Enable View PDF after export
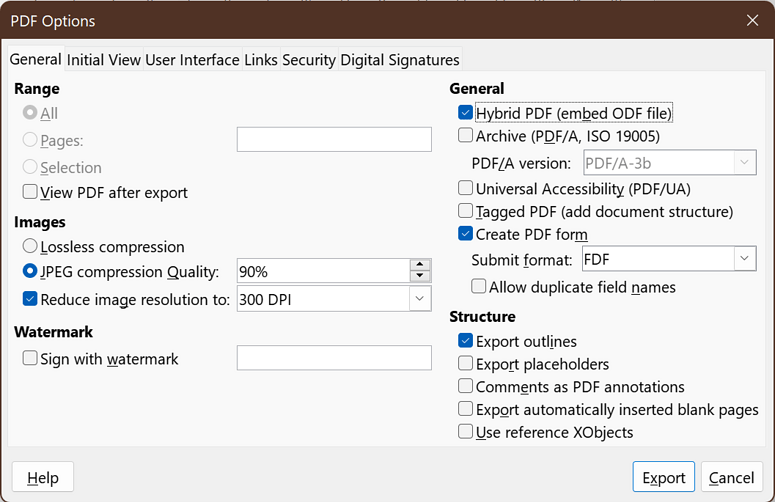This screenshot has height=502, width=775. point(30,192)
